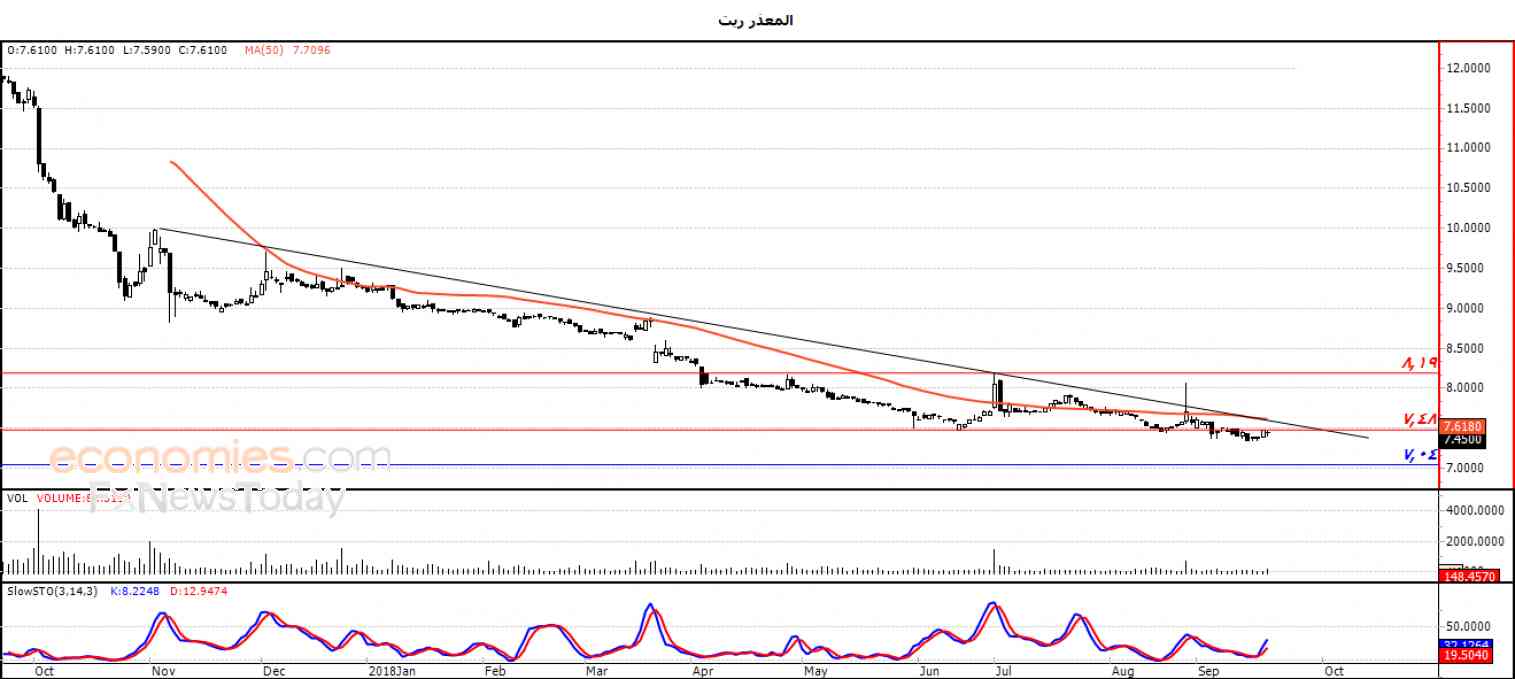Click the 8.0000 price axis label
Screen dimensions: 1515x679
click(x=1464, y=388)
